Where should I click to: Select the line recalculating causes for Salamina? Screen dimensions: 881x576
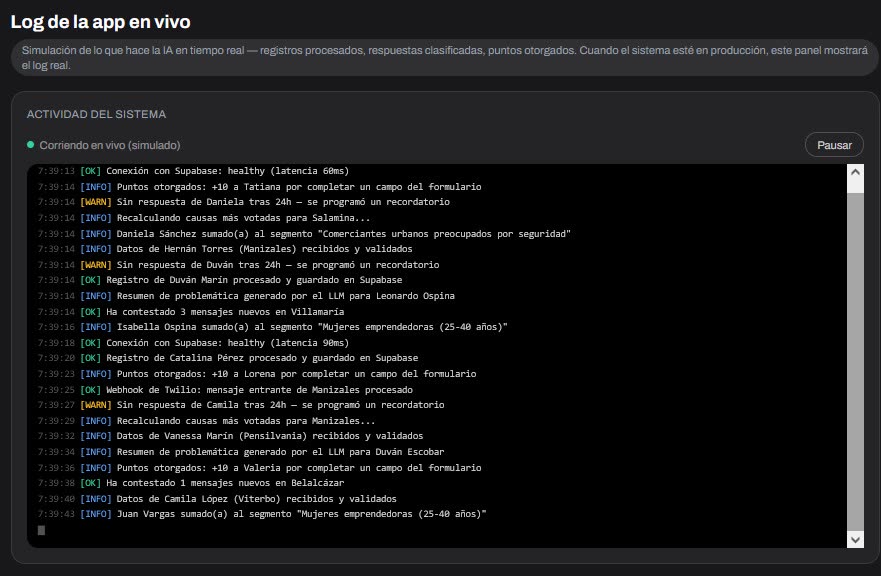[x=204, y=217]
